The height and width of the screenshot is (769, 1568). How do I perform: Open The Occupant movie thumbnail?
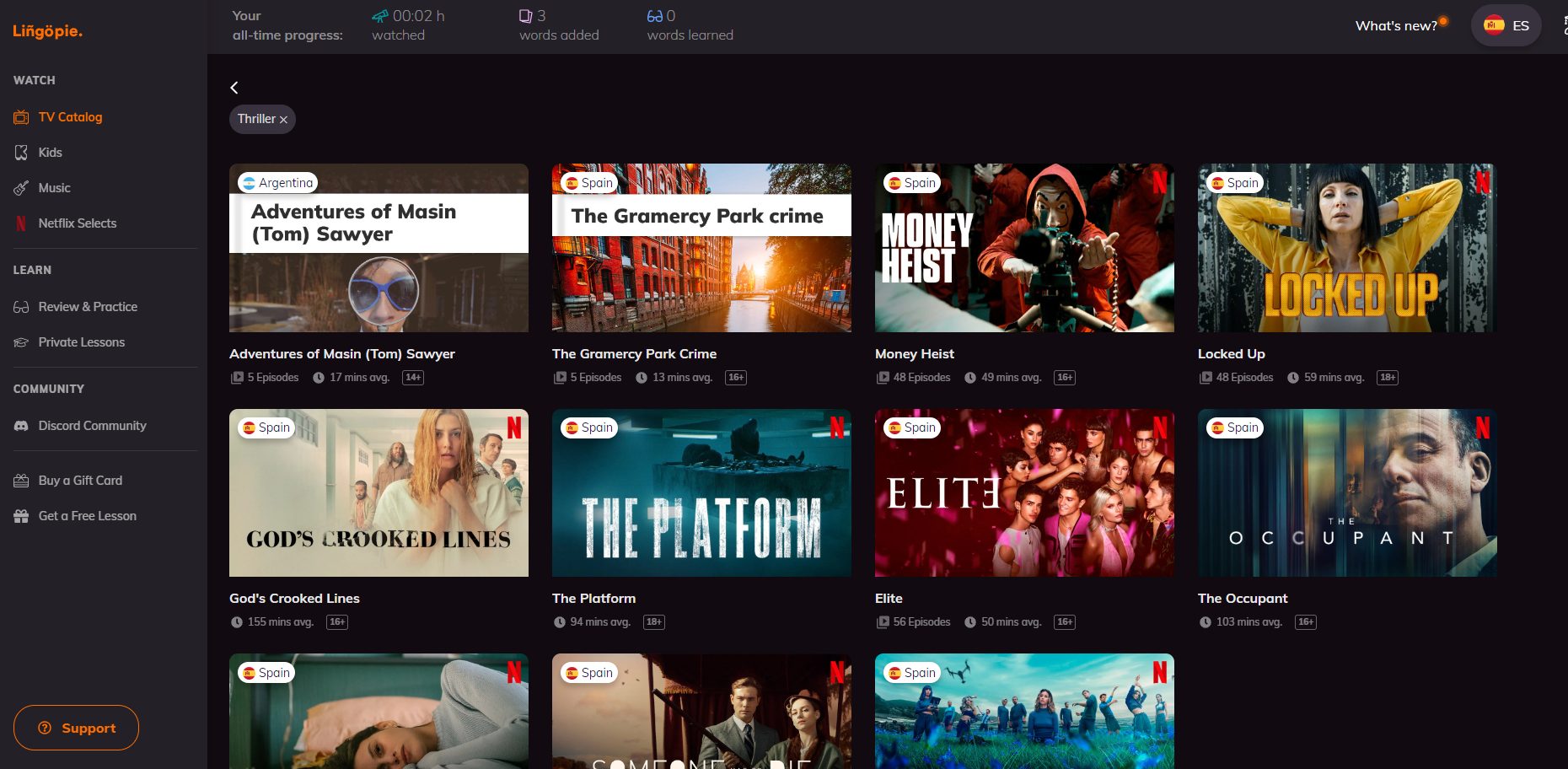[1347, 493]
